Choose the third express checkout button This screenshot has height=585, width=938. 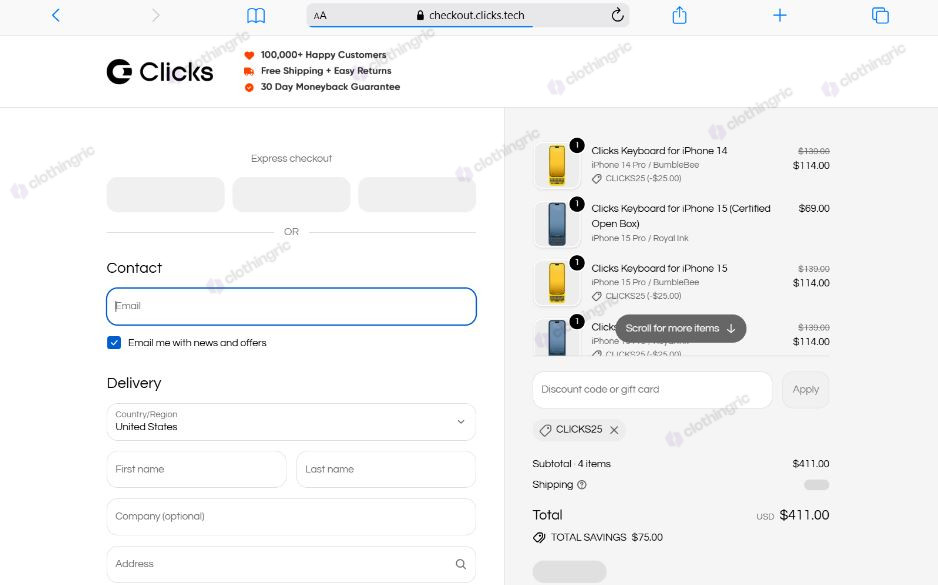pyautogui.click(x=417, y=194)
